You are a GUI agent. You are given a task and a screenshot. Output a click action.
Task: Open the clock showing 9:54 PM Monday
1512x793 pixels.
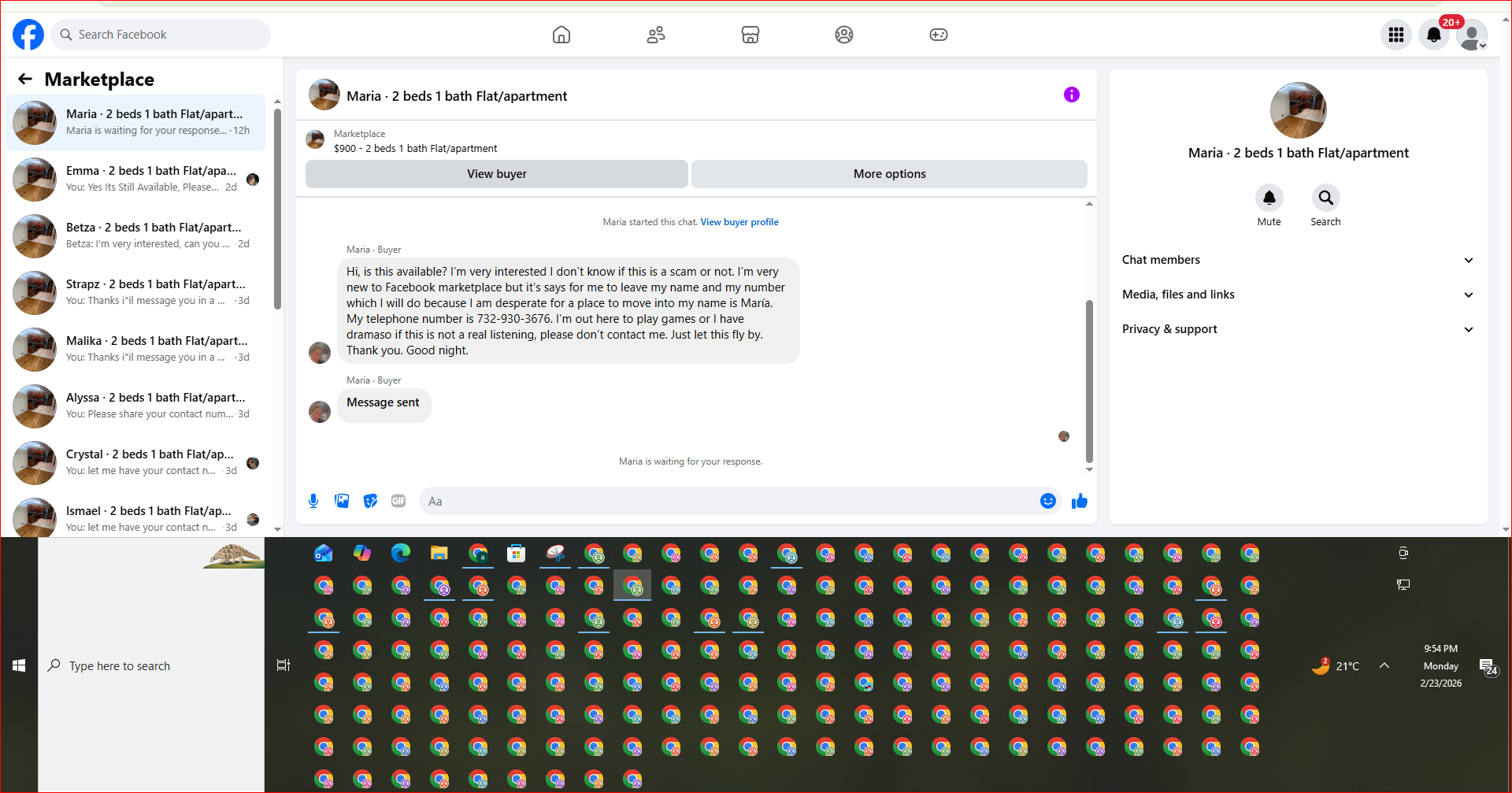tap(1441, 665)
